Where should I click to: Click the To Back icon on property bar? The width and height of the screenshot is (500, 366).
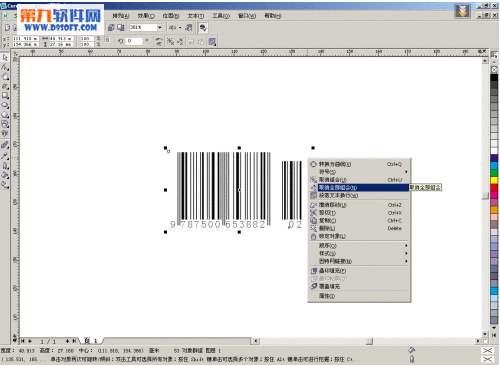point(201,41)
